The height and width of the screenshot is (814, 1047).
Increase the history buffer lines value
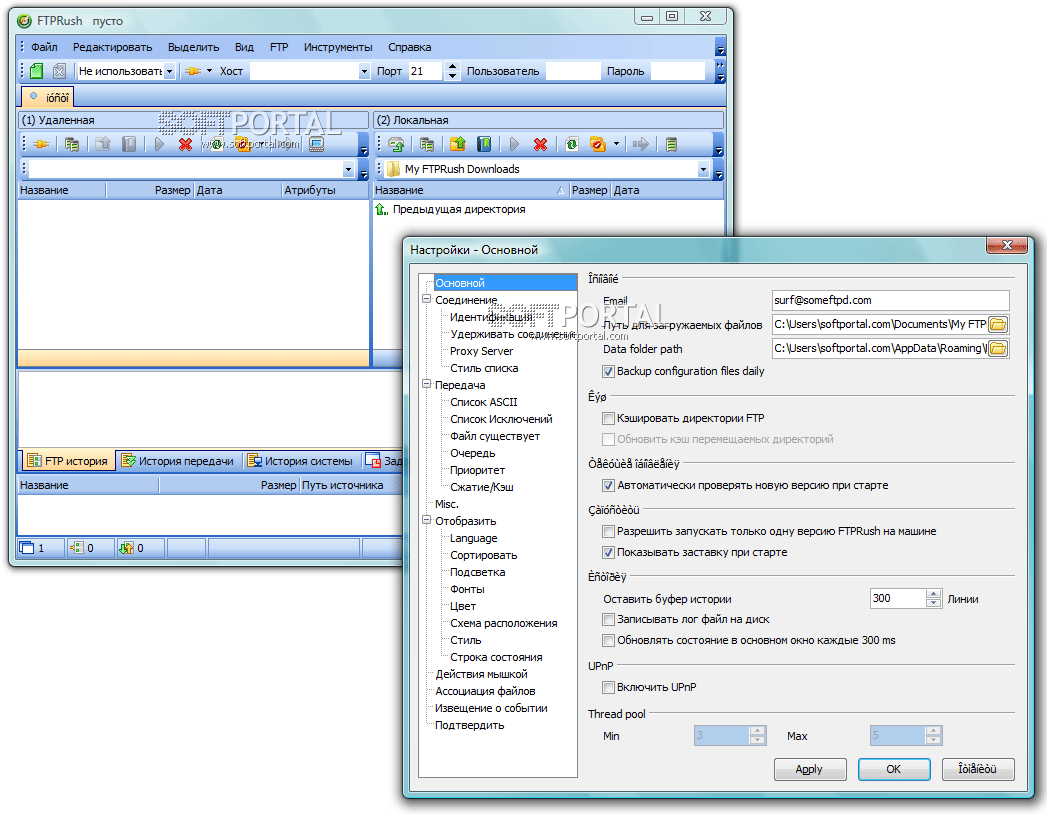pos(933,594)
